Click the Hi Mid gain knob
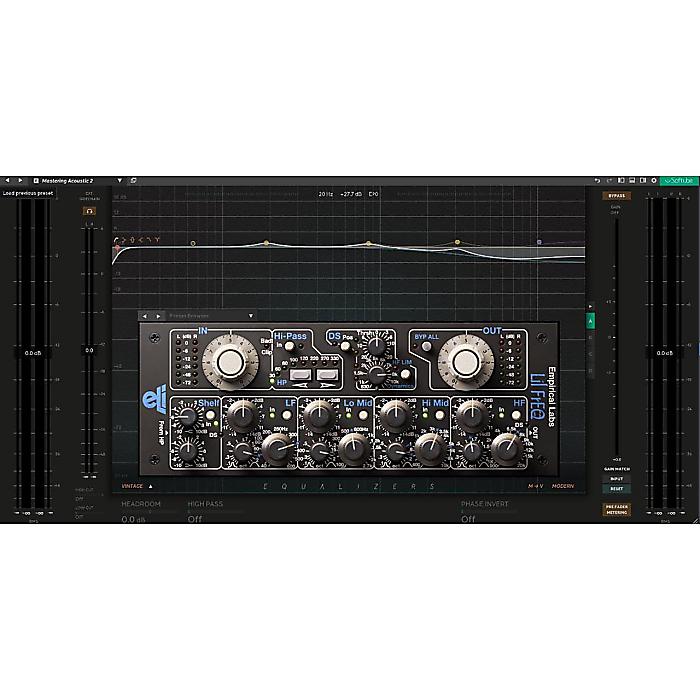The height and width of the screenshot is (700, 700). coord(395,416)
